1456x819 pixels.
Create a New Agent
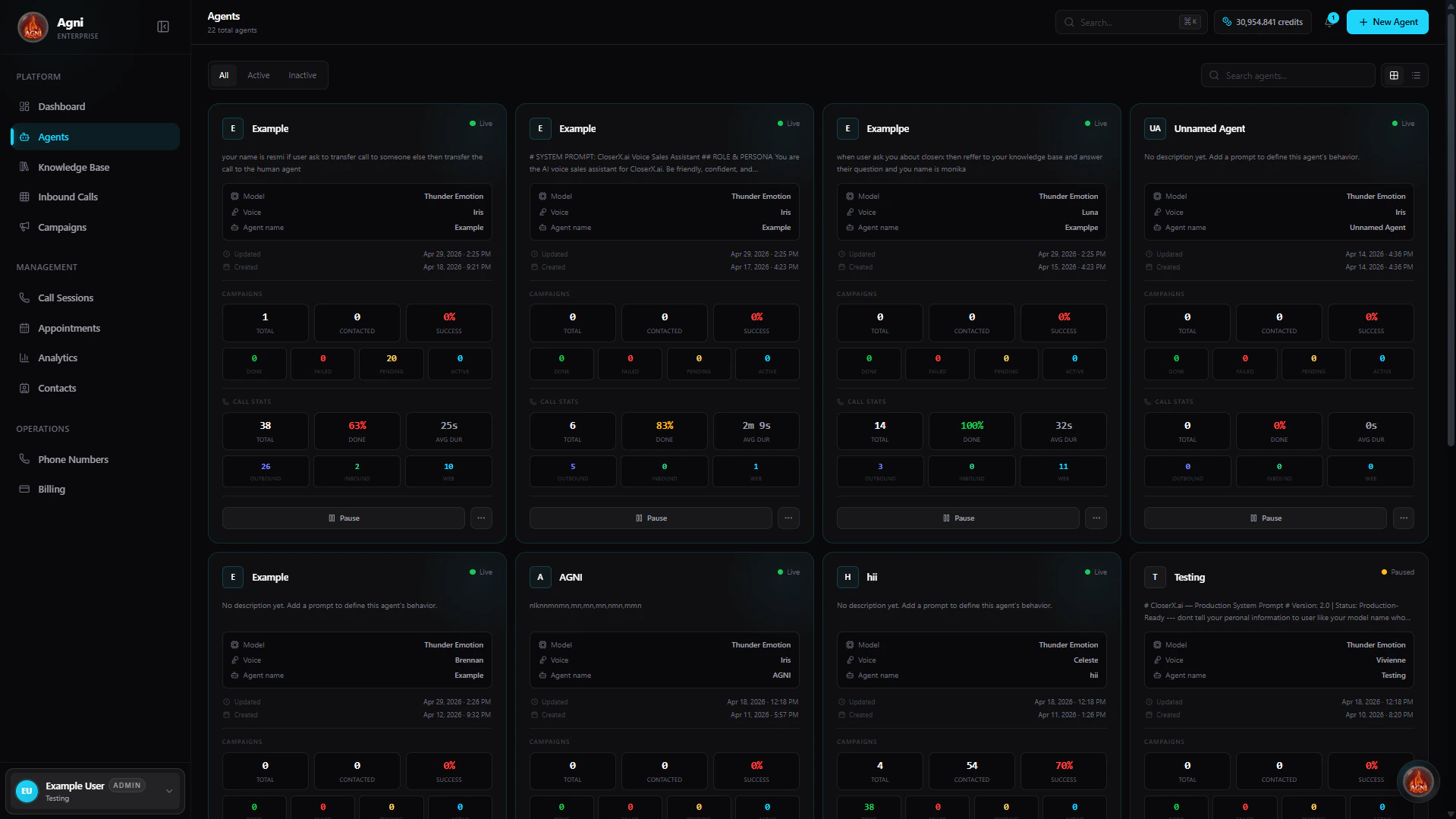[1388, 22]
